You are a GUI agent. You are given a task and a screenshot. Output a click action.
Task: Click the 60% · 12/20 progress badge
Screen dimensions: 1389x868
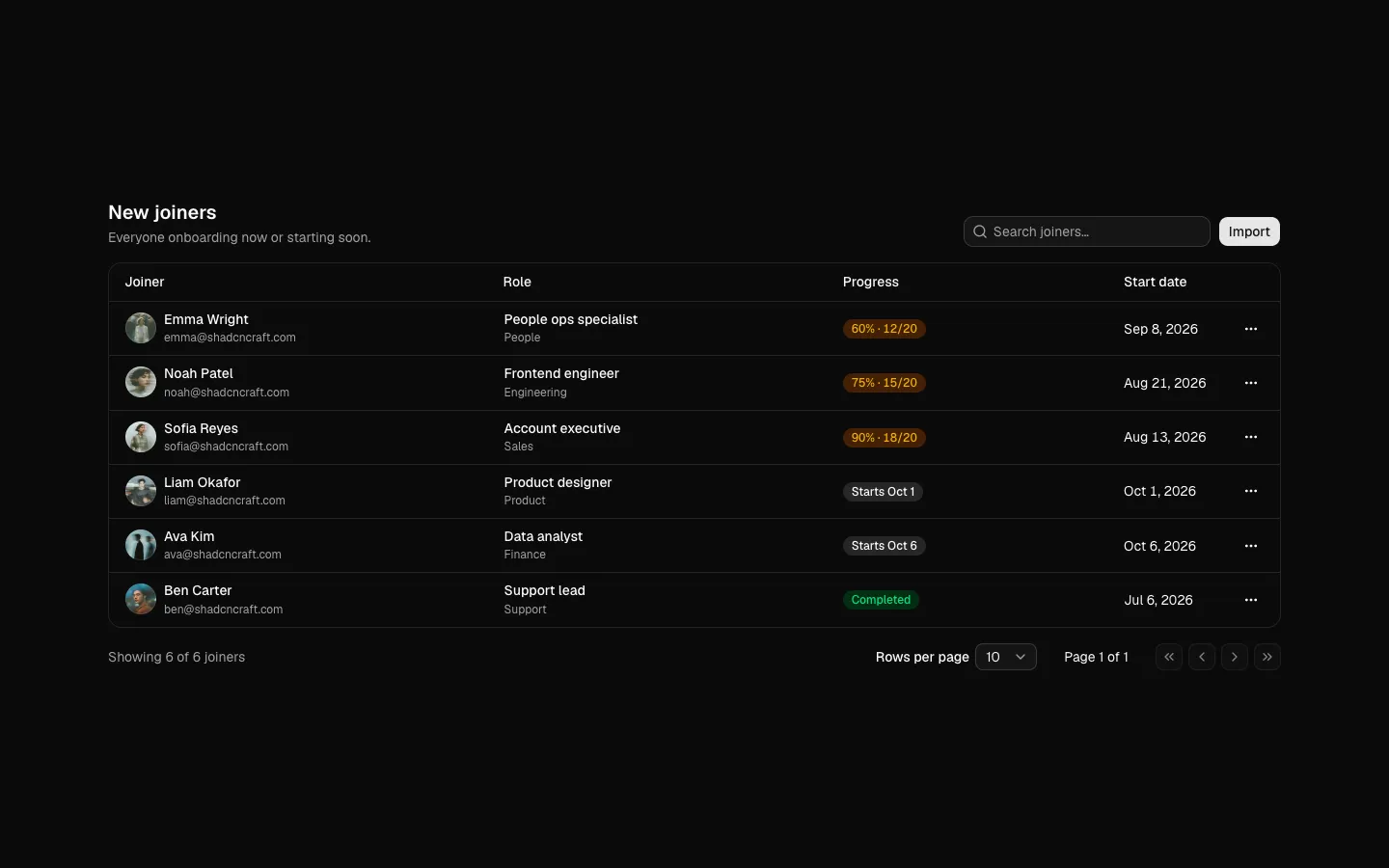click(x=885, y=329)
